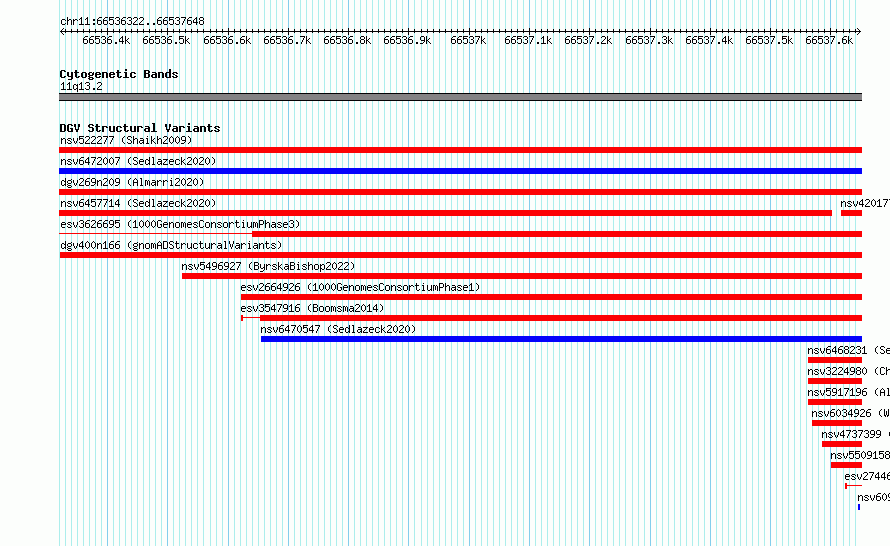Click the blue bar for nsv6470547

(x=561, y=339)
